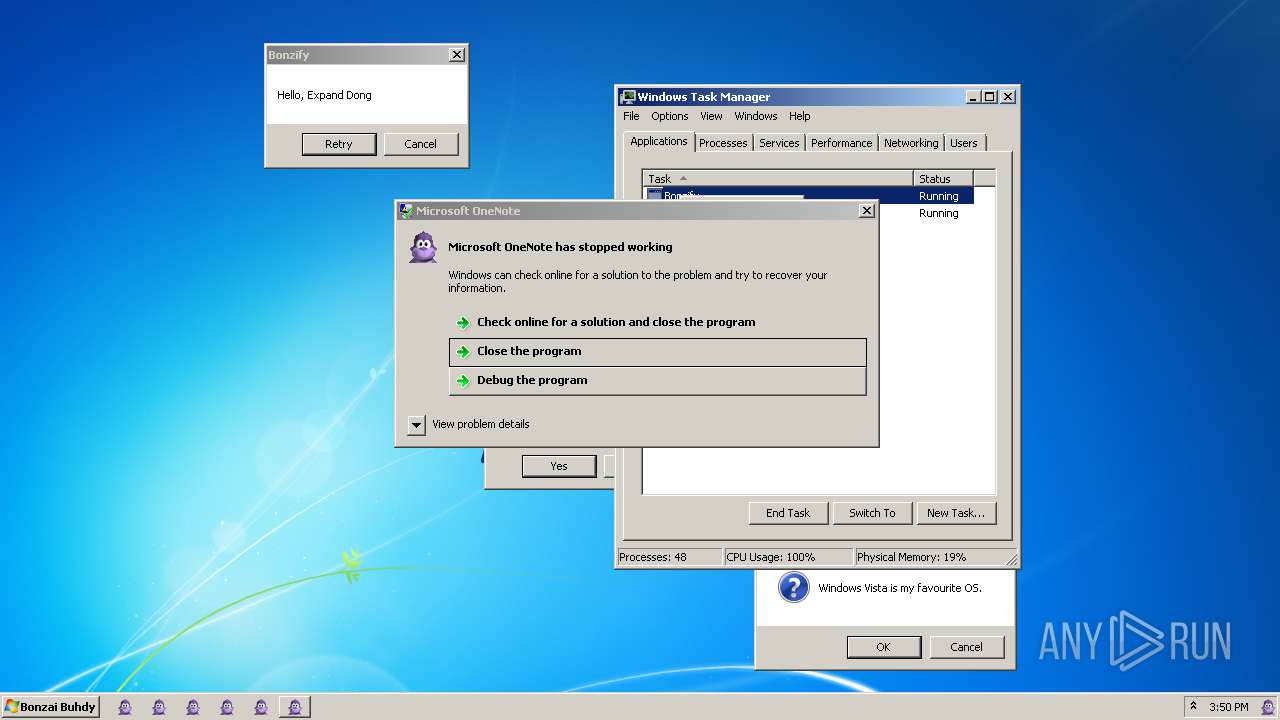Click the Physical Memory: 19% status entry

[928, 557]
